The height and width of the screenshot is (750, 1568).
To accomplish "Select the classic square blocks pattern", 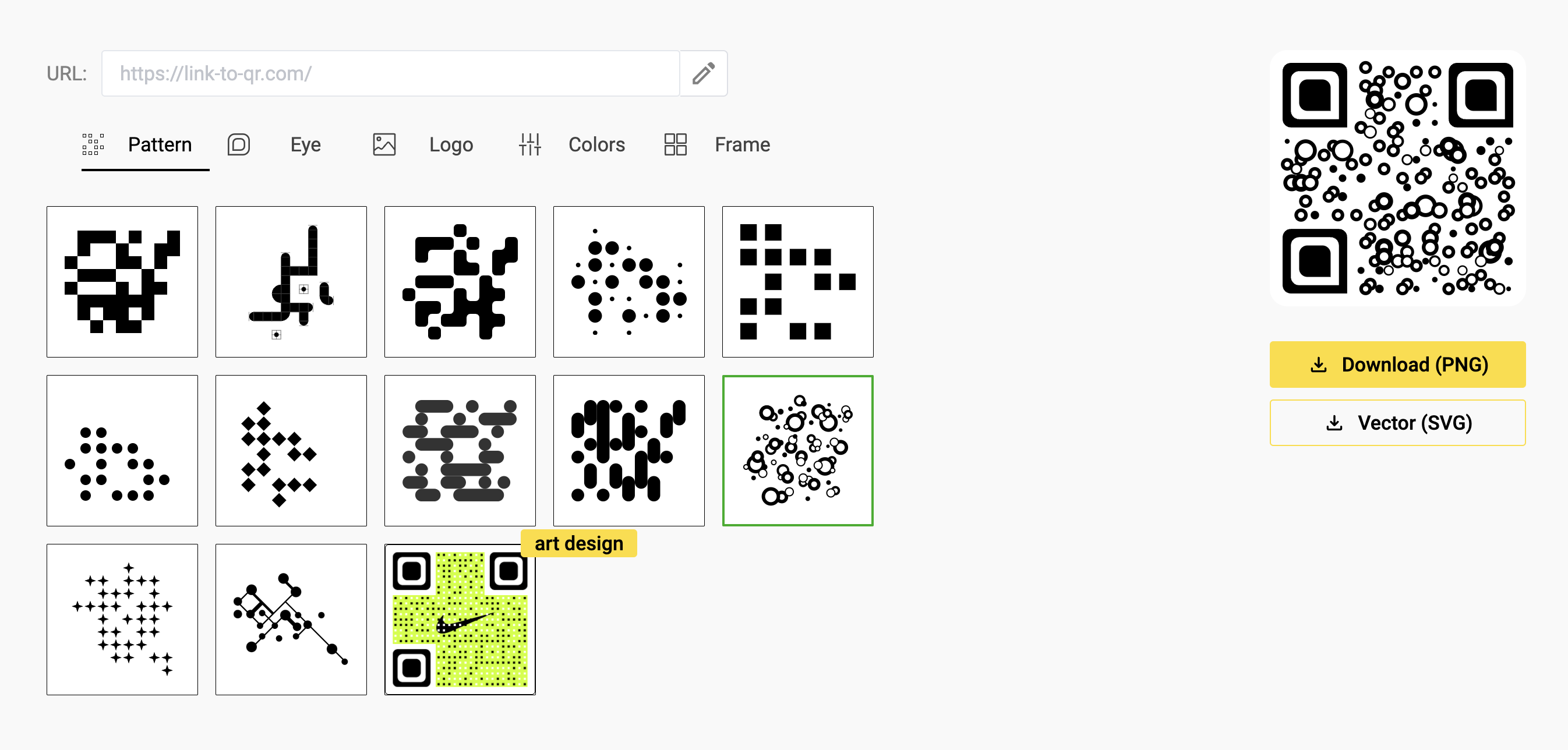I will pyautogui.click(x=122, y=282).
